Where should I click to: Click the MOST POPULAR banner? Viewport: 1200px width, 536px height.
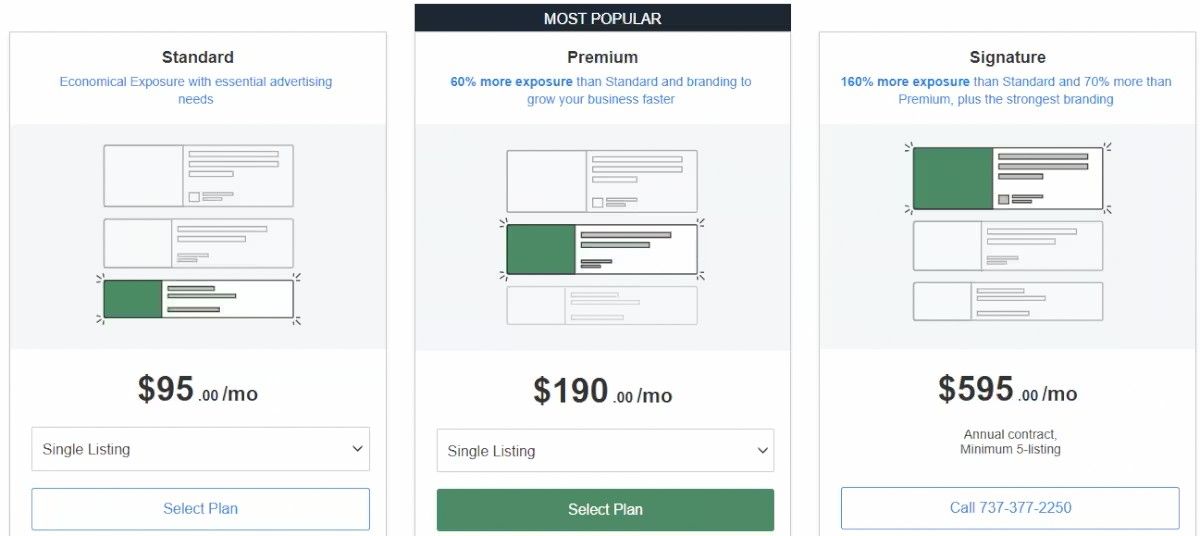pos(602,18)
